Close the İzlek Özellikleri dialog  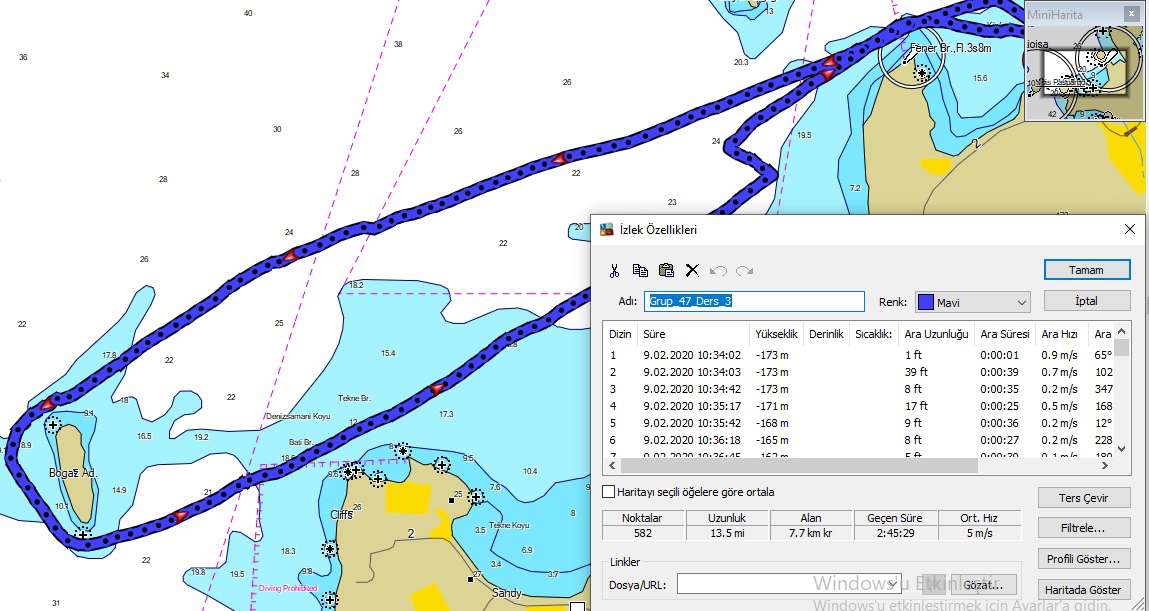click(1129, 230)
